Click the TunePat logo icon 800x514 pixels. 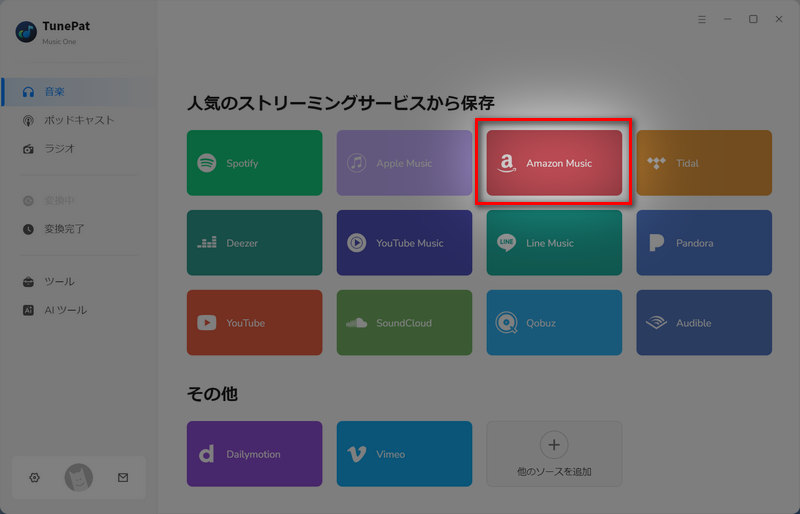pyautogui.click(x=26, y=32)
